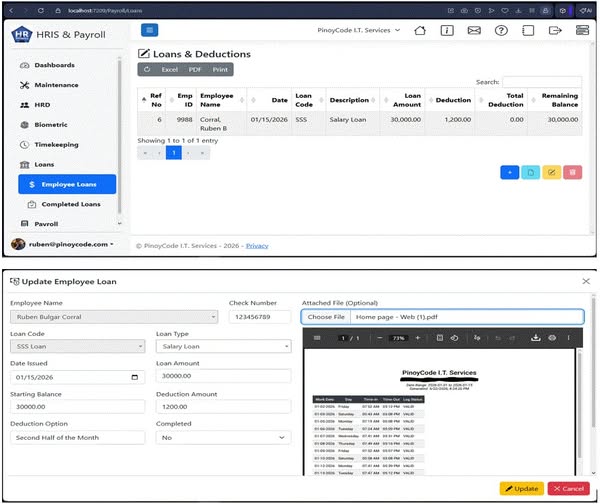The width and height of the screenshot is (600, 504).
Task: Export table to PDF
Action: pos(195,69)
